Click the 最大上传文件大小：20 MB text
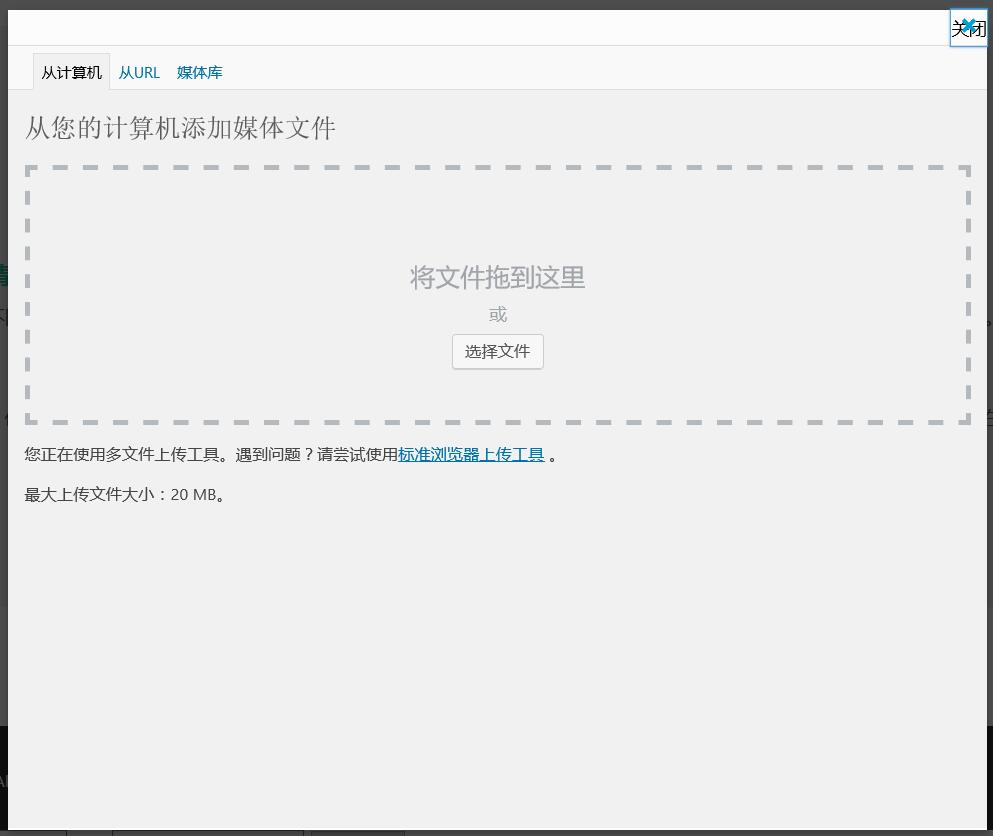This screenshot has width=993, height=836. tap(125, 495)
